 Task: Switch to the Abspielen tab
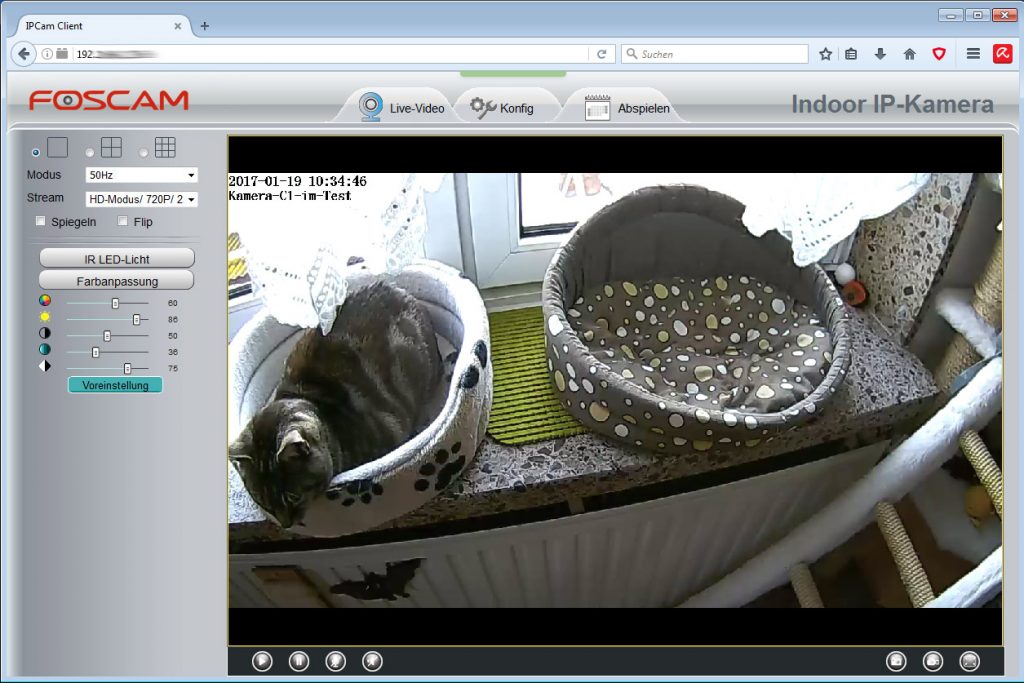coord(628,108)
